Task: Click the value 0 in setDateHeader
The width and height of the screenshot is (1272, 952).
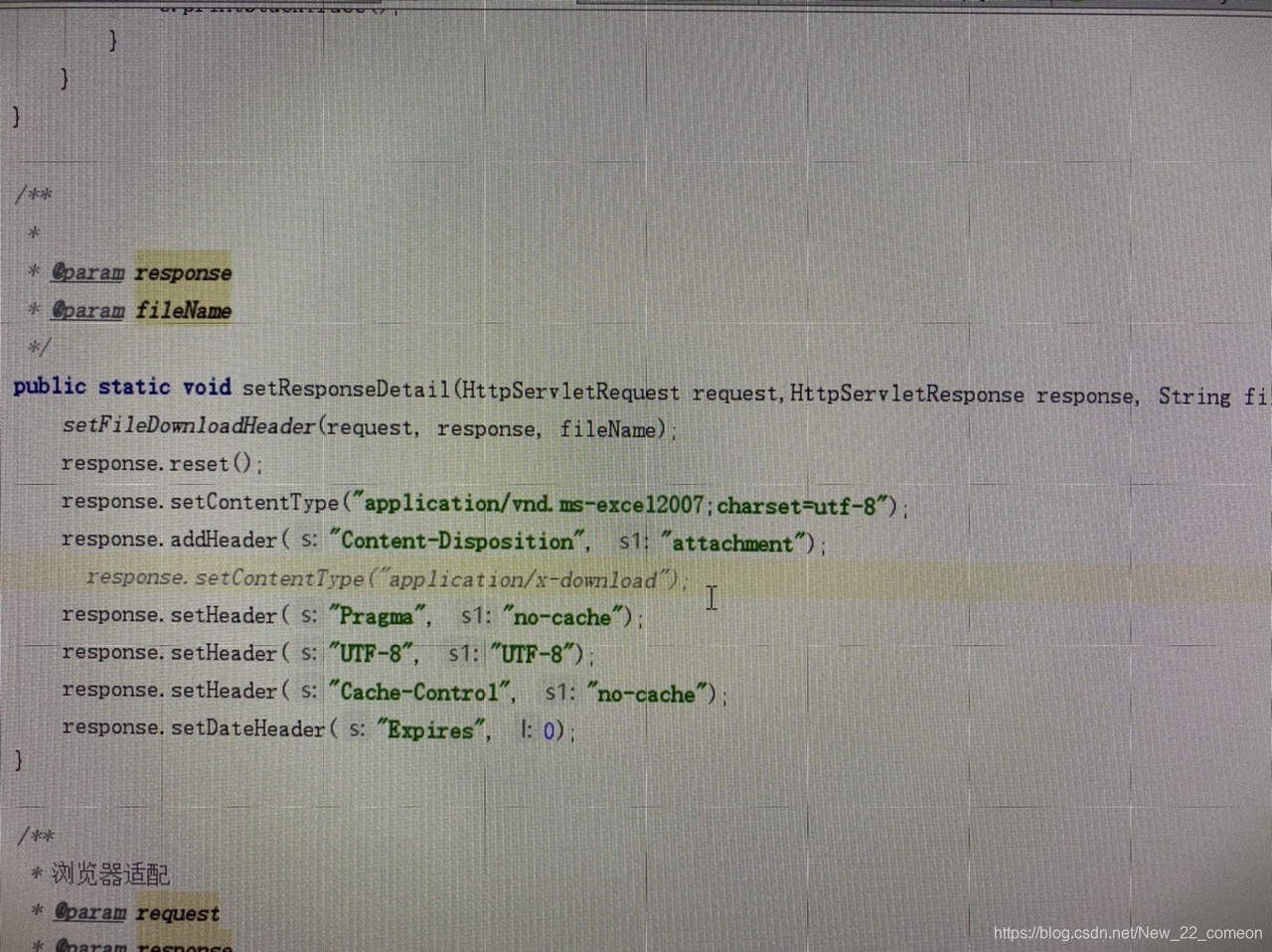Action: point(549,731)
